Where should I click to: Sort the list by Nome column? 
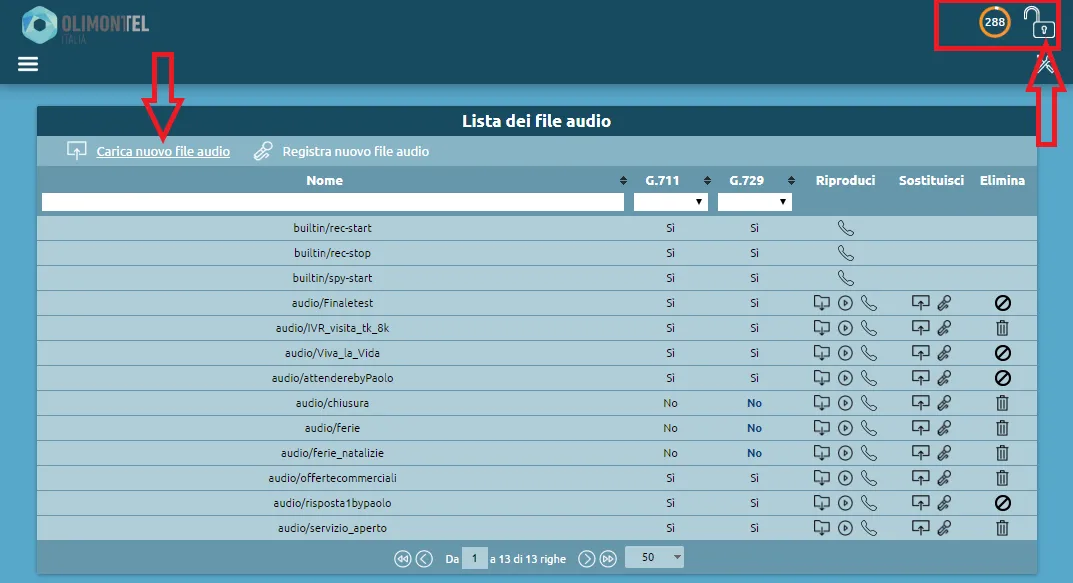(624, 181)
